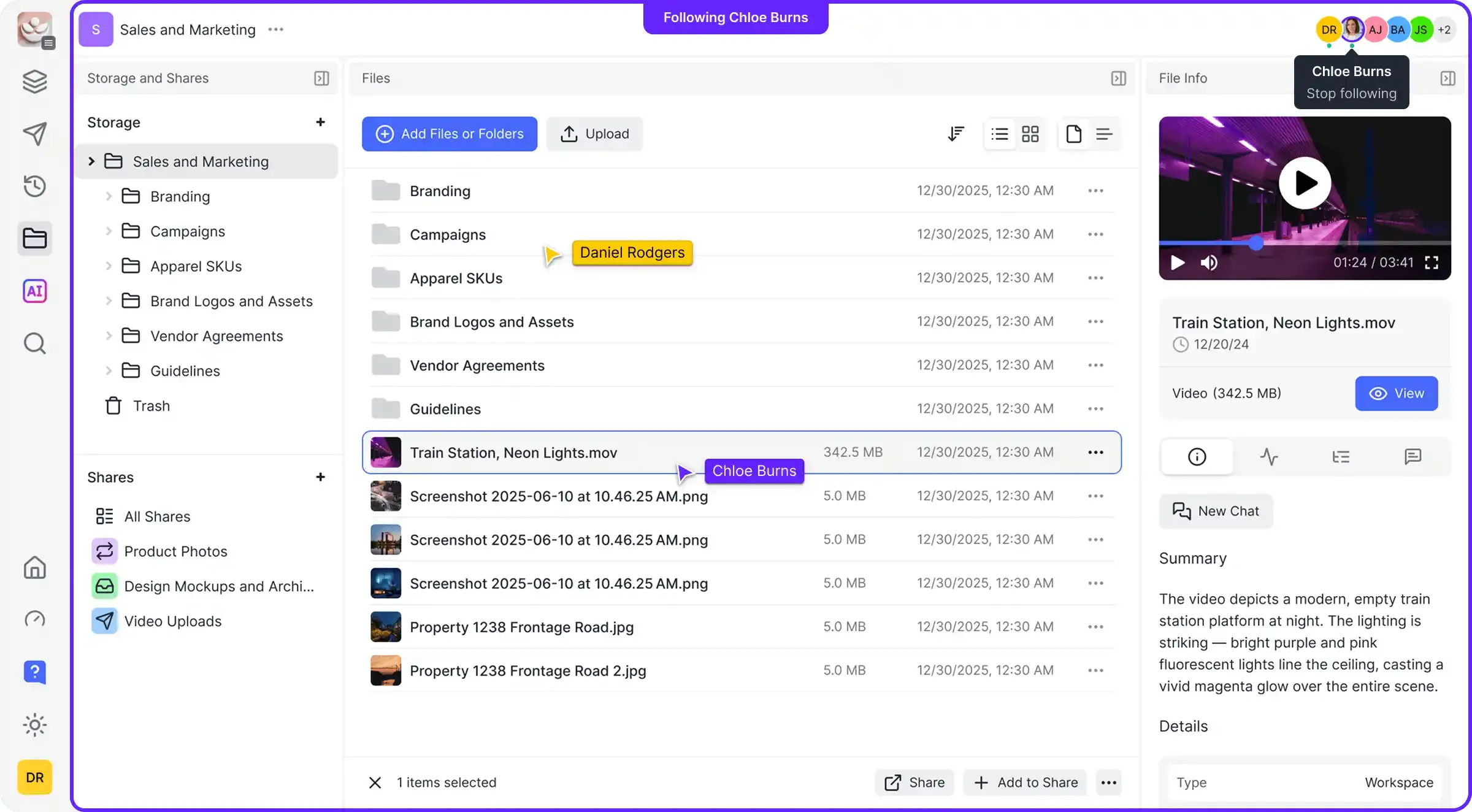The width and height of the screenshot is (1472, 812).
Task: Switch file view to grid layout
Action: pos(1030,134)
